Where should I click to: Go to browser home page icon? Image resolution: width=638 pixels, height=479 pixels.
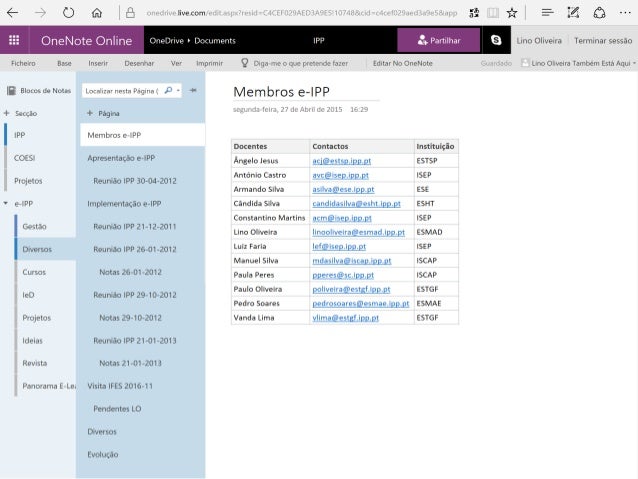[96, 13]
